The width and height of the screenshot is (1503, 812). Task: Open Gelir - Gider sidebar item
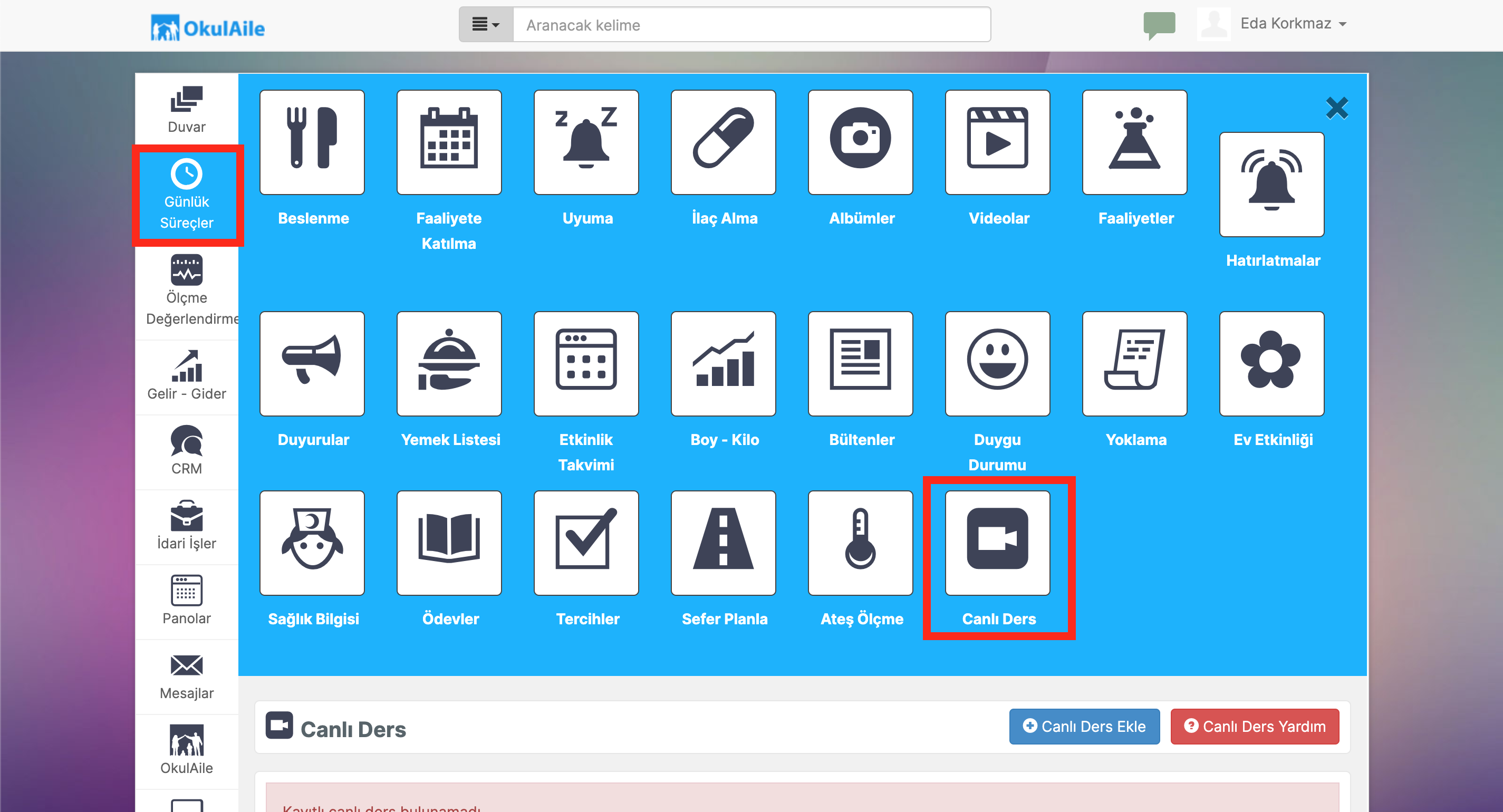tap(187, 376)
